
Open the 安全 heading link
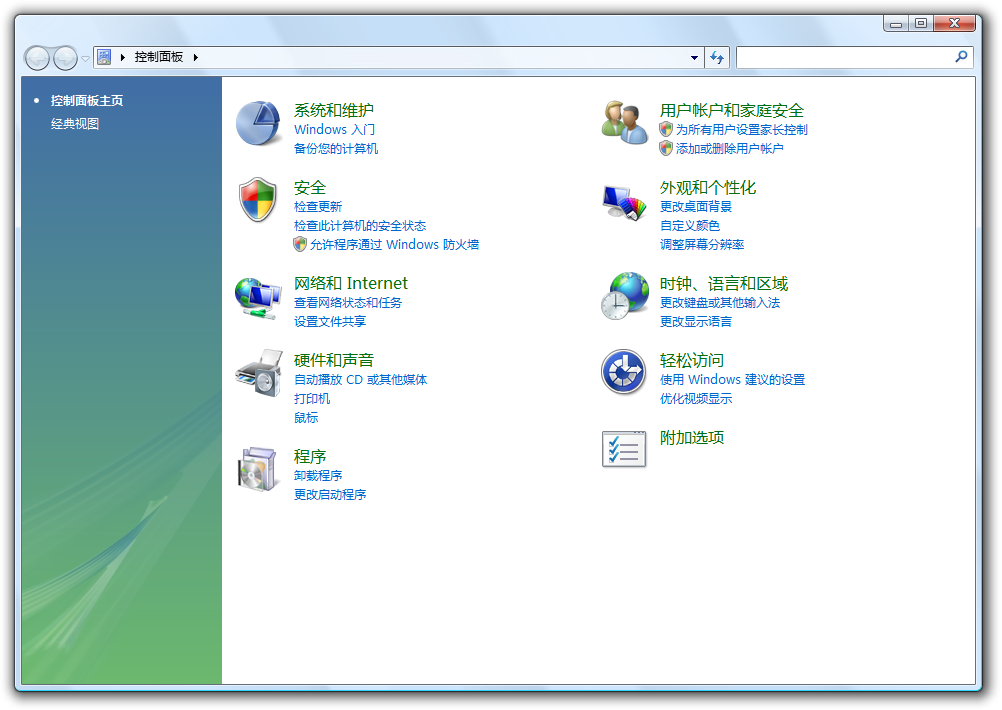coord(310,187)
